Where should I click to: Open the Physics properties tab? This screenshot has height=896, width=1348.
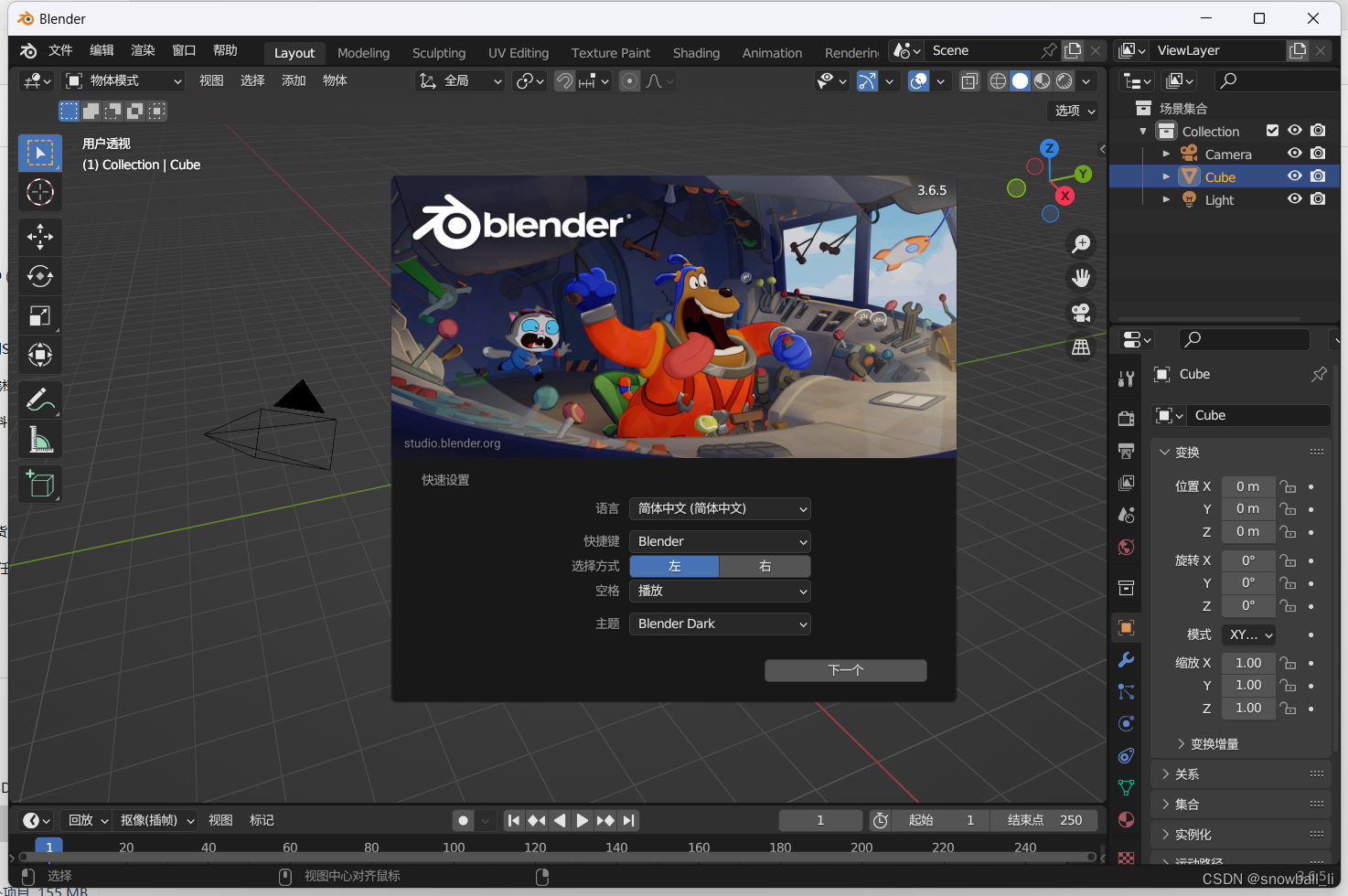click(1127, 723)
